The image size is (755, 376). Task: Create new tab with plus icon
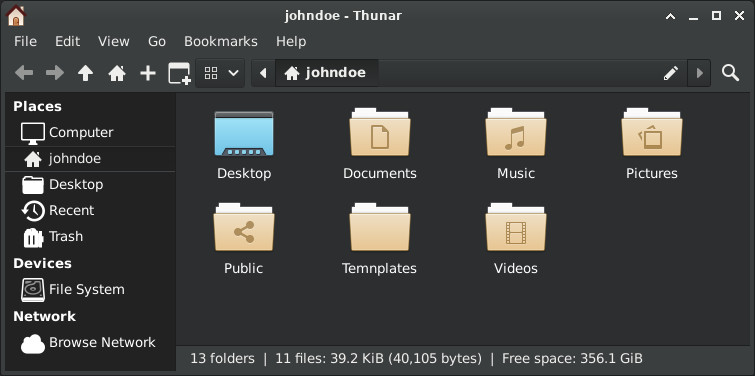tap(148, 73)
